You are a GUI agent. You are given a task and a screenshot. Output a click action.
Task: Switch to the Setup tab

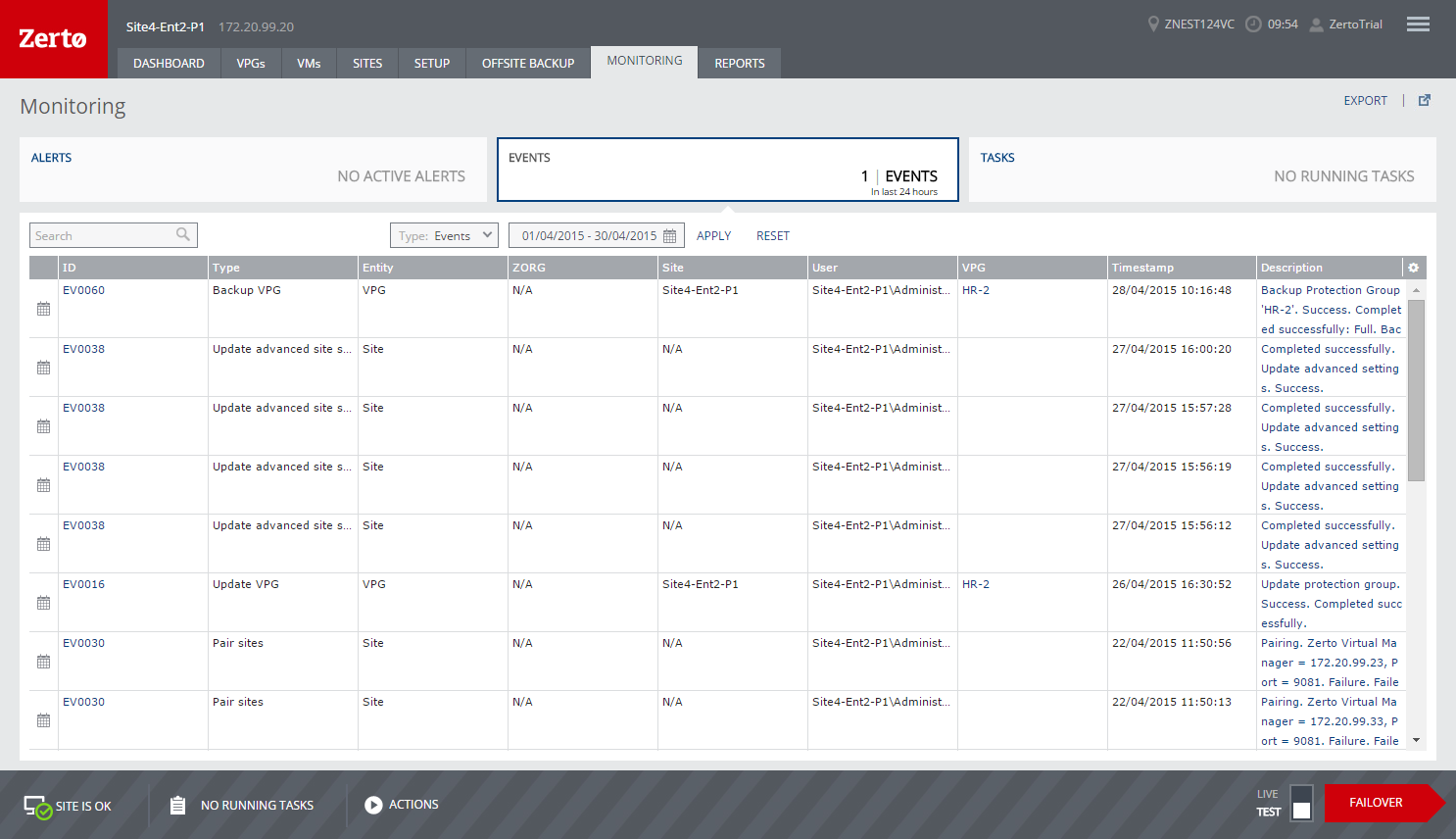pos(431,63)
